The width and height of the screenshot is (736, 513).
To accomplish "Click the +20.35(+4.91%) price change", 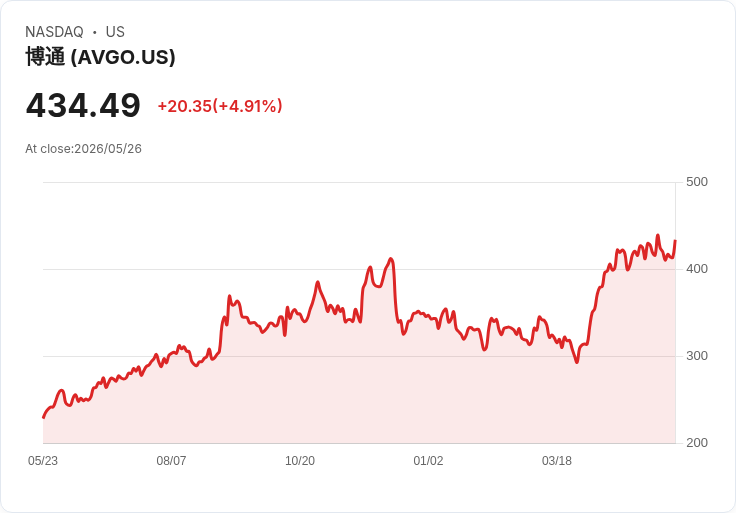I will 220,106.
